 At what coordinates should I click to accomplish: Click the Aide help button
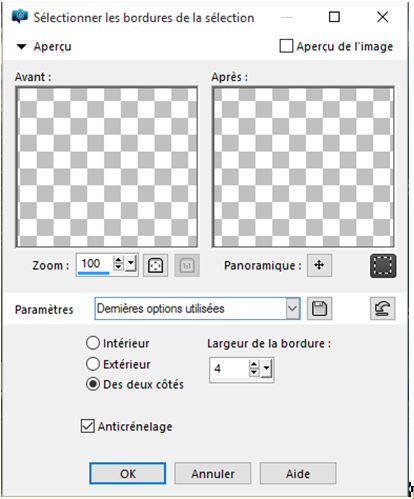point(298,473)
